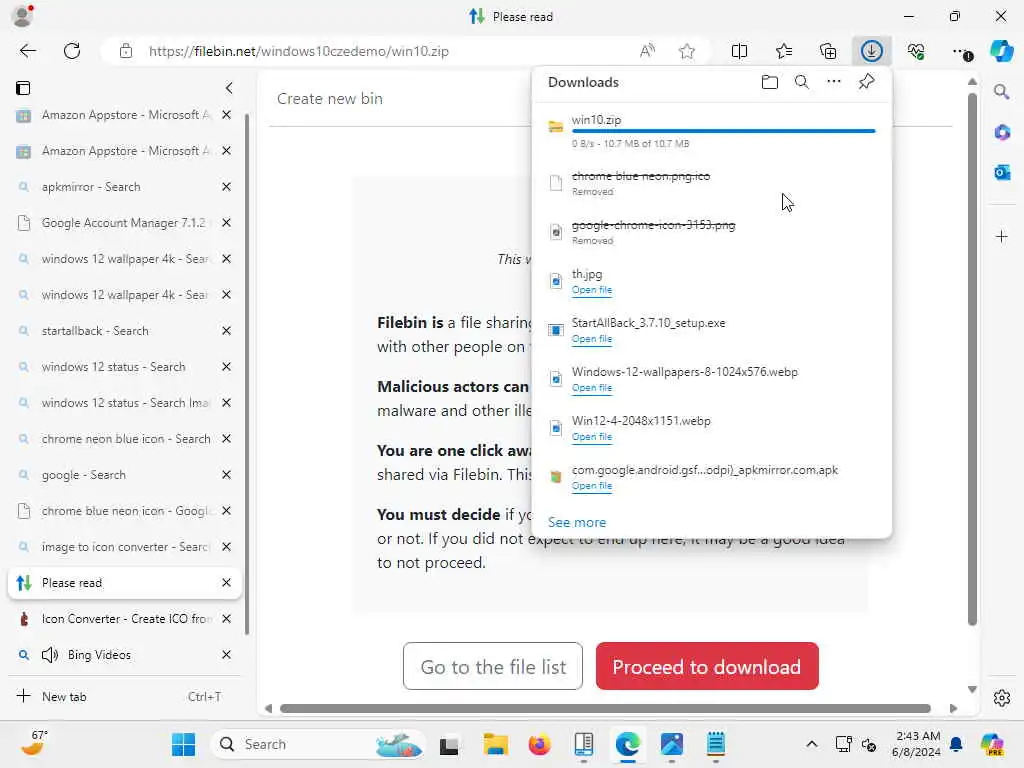Close image to icon converter tab
Viewport: 1024px width, 768px height.
coord(226,547)
